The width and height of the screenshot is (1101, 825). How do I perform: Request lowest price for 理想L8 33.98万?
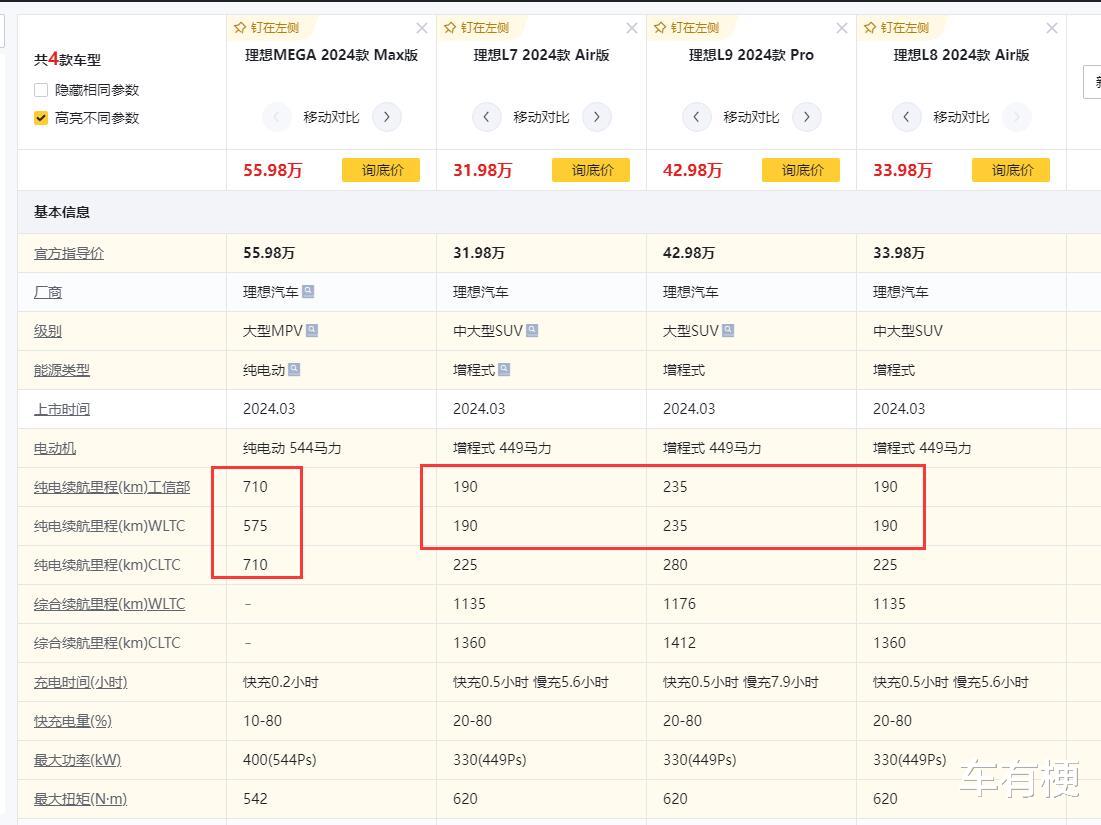(x=1011, y=170)
